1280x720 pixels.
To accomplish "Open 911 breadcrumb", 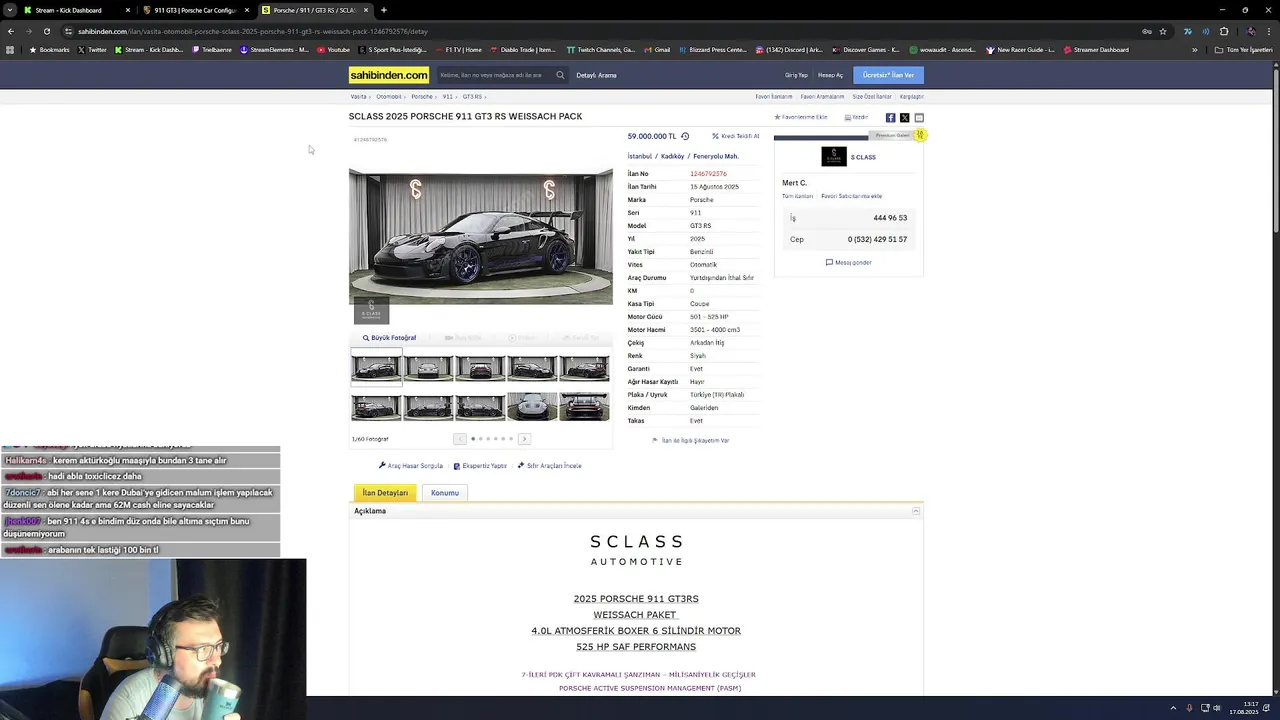I will pyautogui.click(x=447, y=97).
